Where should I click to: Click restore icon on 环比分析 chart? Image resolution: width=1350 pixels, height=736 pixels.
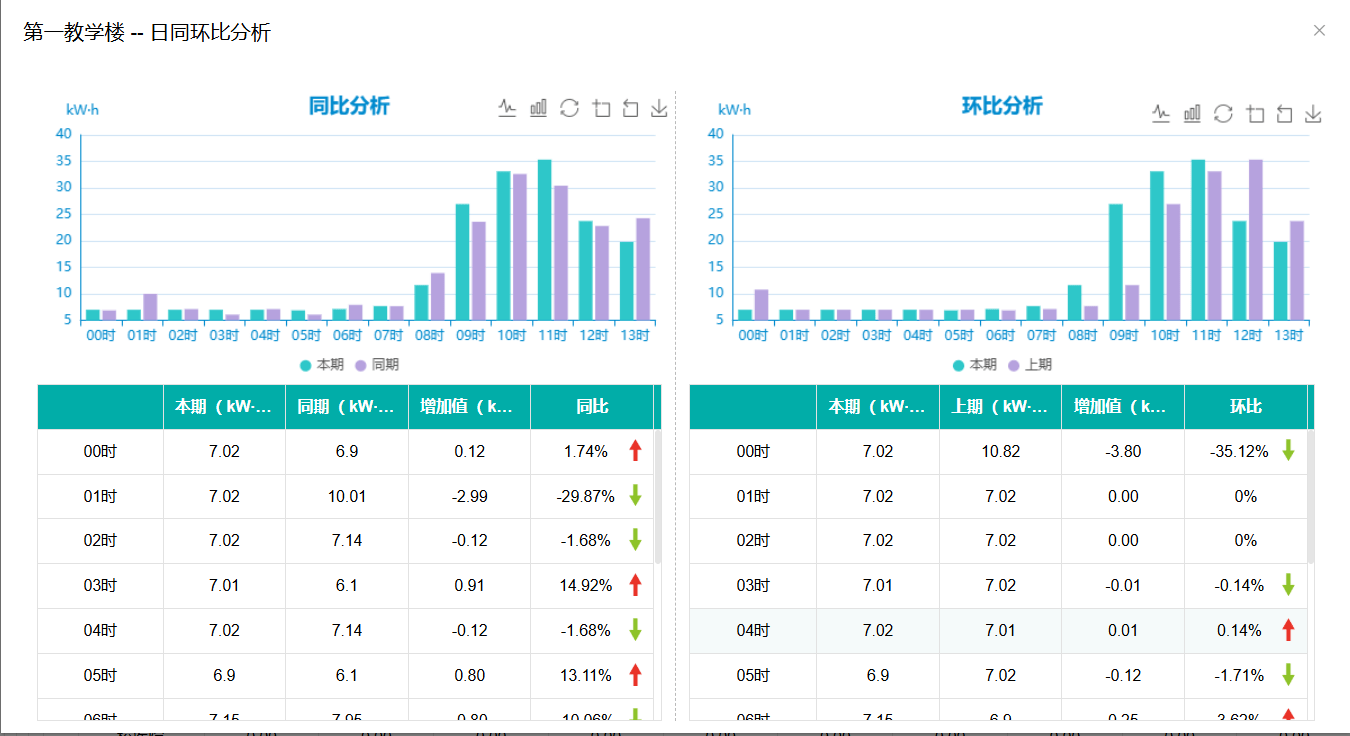click(x=1223, y=114)
